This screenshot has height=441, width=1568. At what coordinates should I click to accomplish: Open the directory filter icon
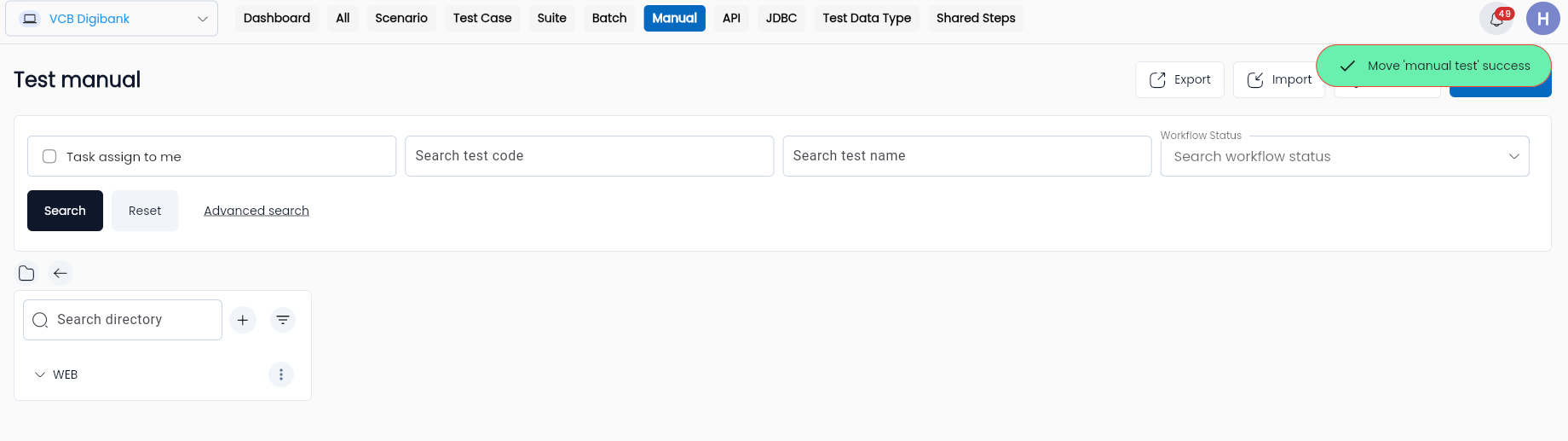[x=283, y=320]
